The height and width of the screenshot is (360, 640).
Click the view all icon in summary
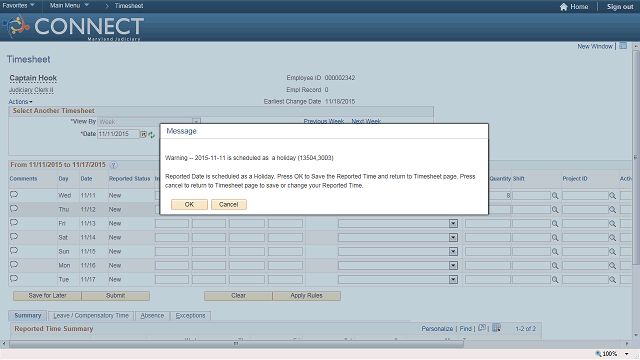(x=482, y=328)
